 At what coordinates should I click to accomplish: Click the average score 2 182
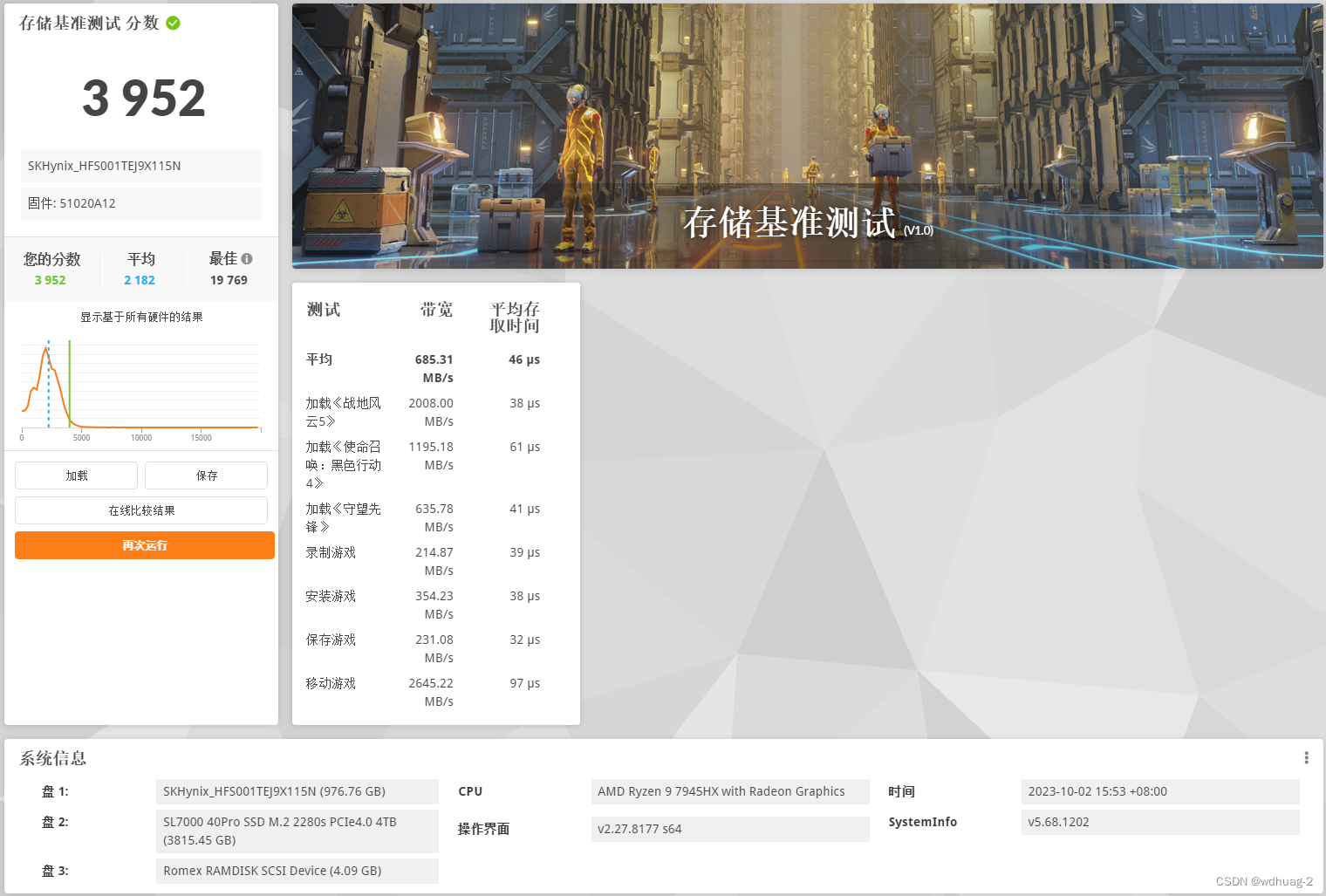tap(140, 280)
